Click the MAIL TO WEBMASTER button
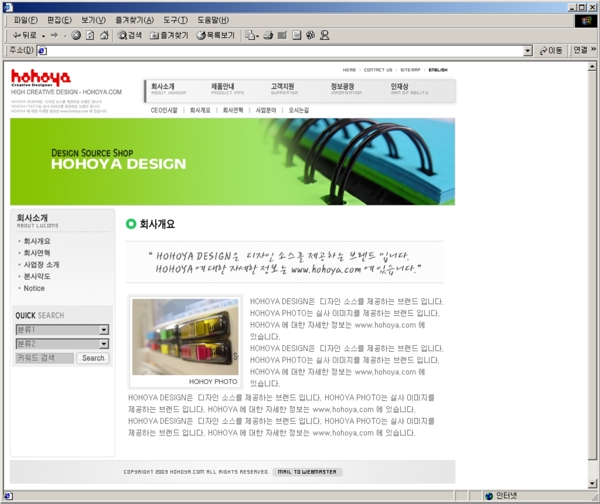Image resolution: width=600 pixels, height=504 pixels. [307, 472]
